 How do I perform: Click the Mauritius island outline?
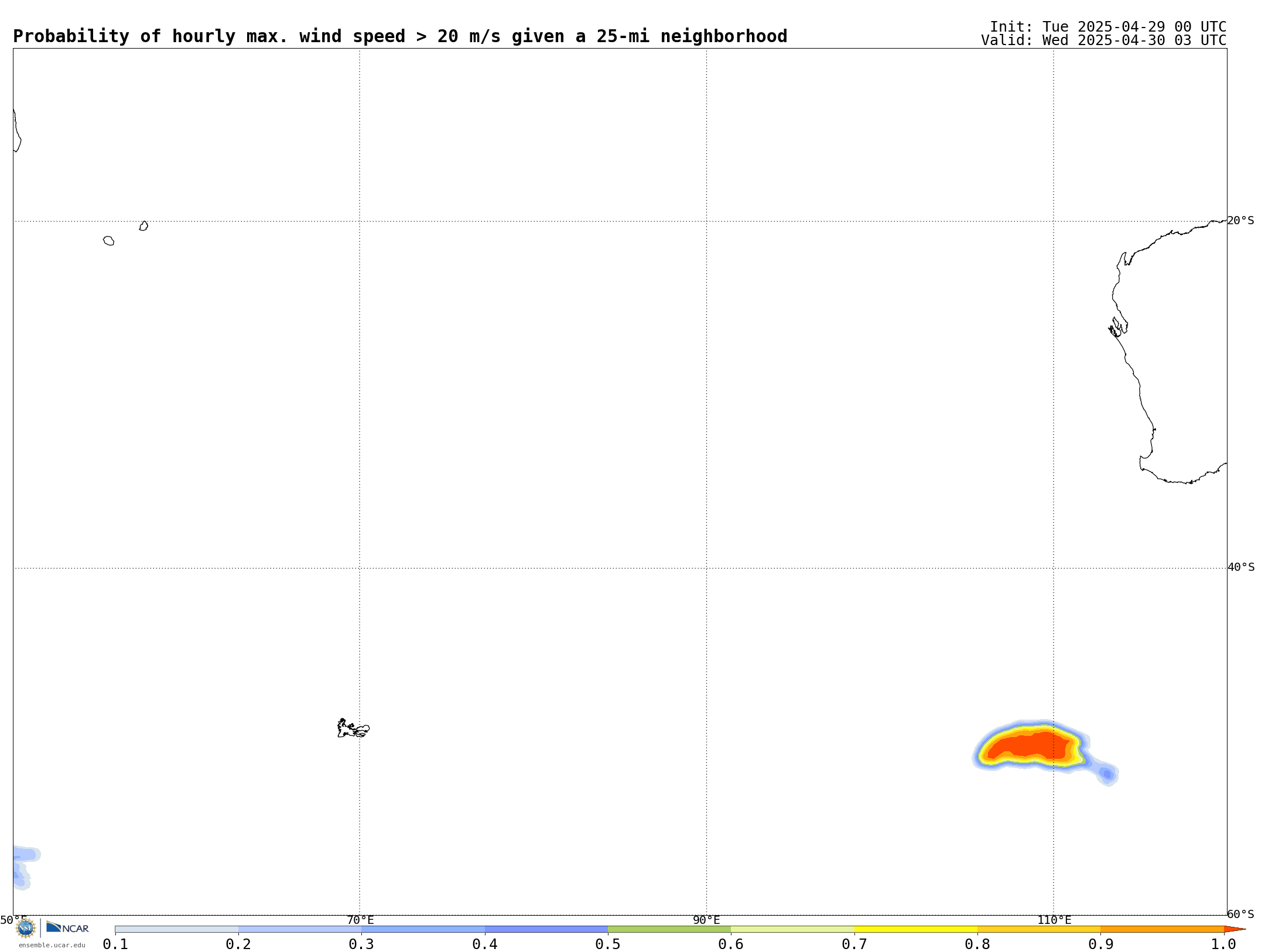tap(143, 226)
